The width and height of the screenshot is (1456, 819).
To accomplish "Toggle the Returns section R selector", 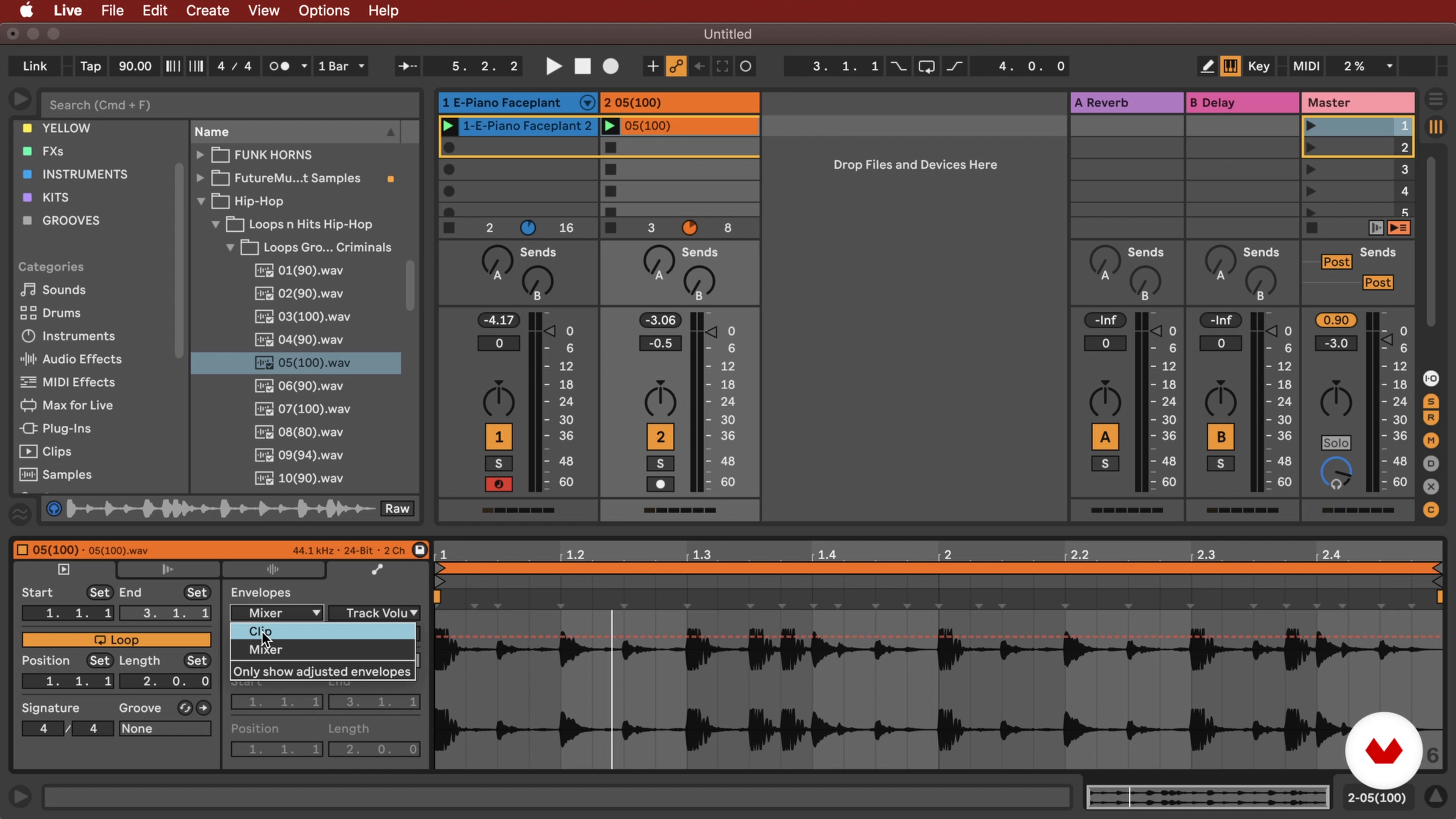I will click(1431, 418).
